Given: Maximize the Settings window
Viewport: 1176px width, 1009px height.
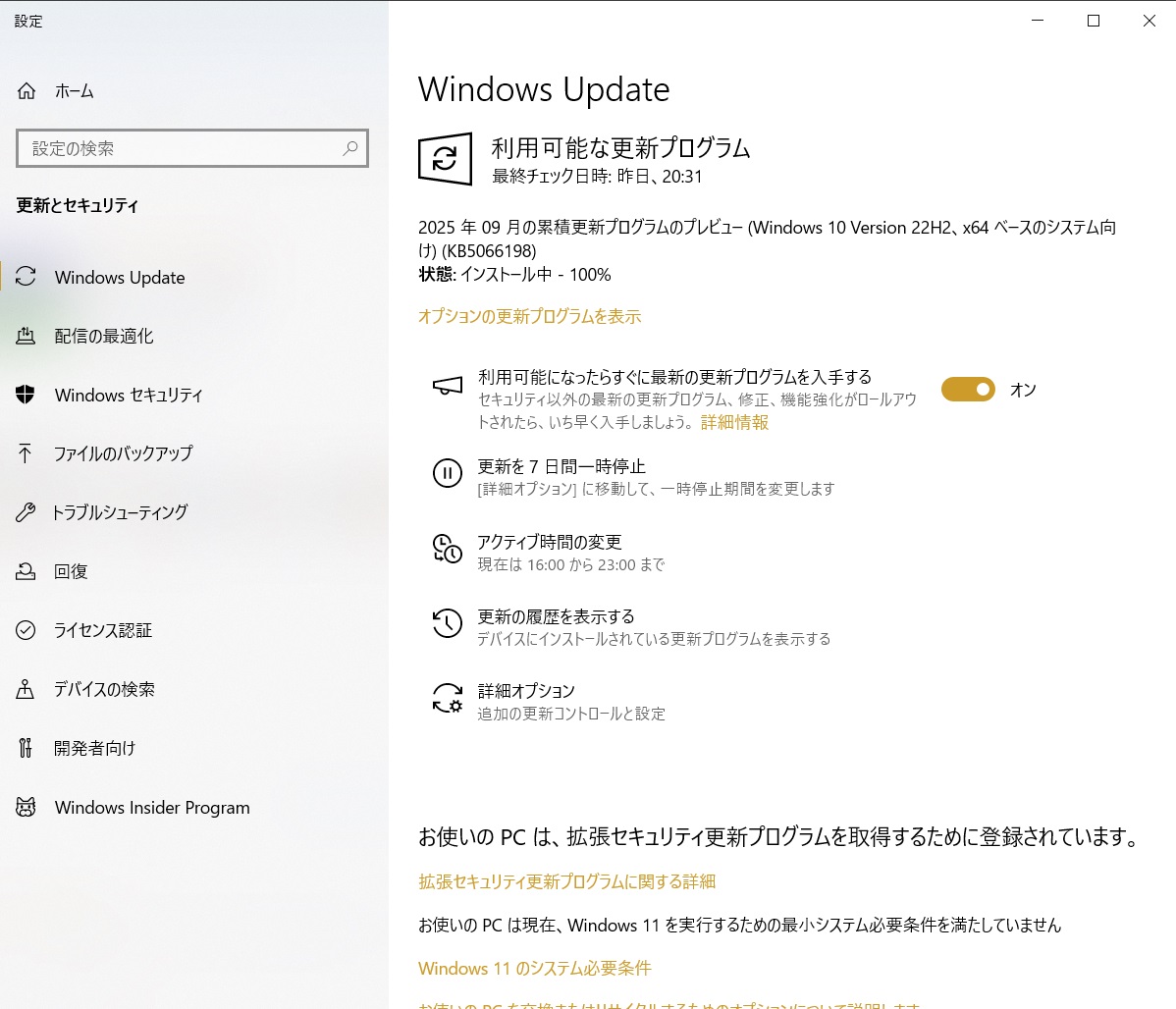Looking at the screenshot, I should [1093, 21].
